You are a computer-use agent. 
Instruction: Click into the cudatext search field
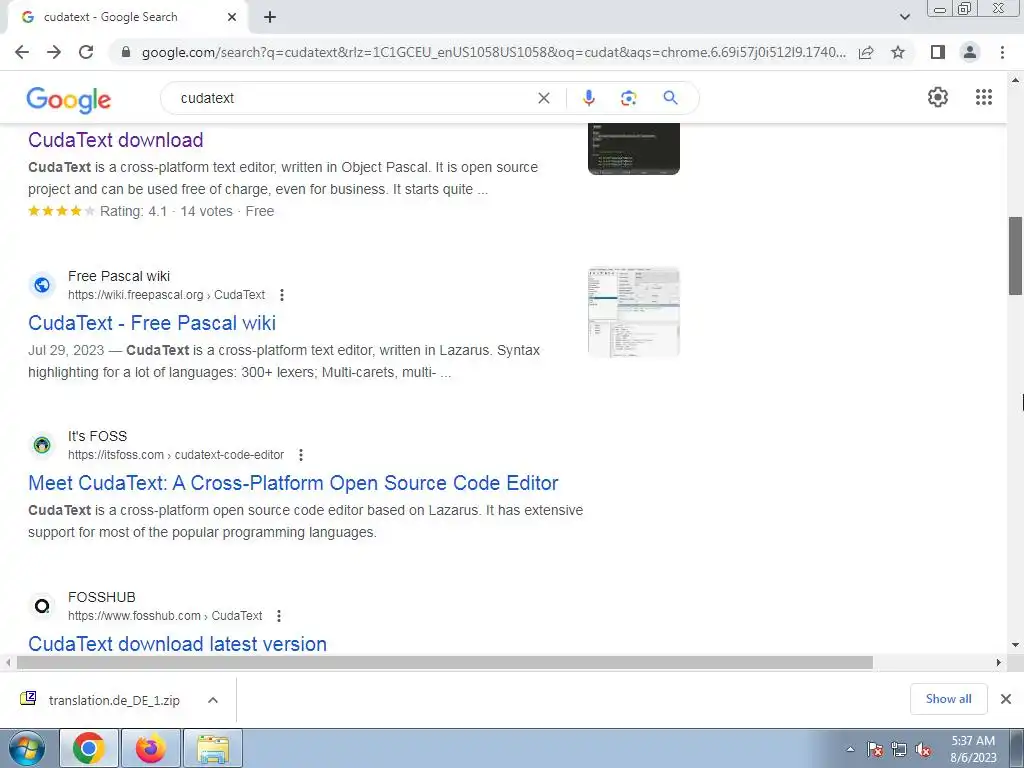click(x=353, y=98)
